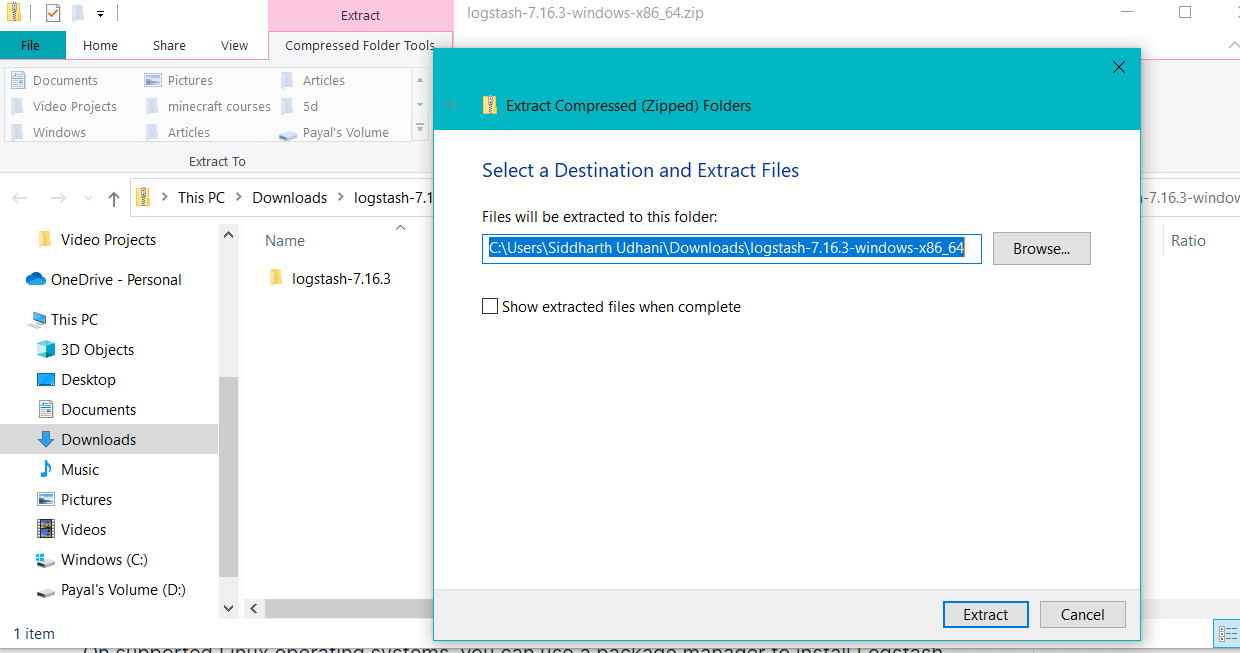Image resolution: width=1240 pixels, height=653 pixels.
Task: Click the navigation pane scroll down arrow
Action: (x=228, y=608)
